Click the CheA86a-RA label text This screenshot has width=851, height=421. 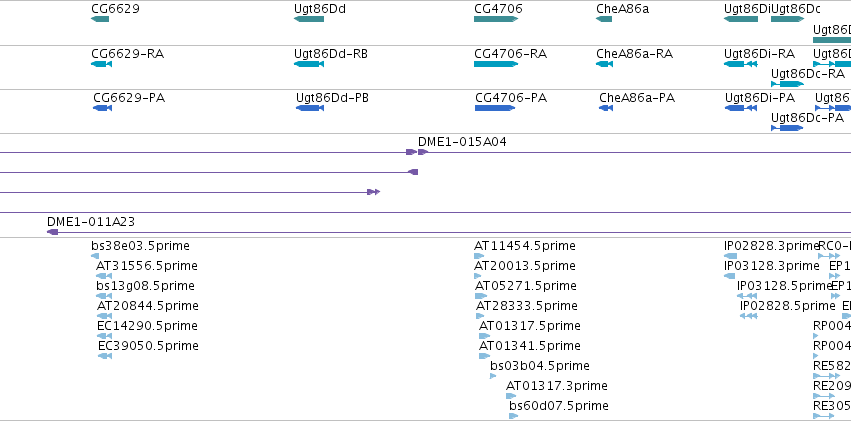tap(634, 54)
